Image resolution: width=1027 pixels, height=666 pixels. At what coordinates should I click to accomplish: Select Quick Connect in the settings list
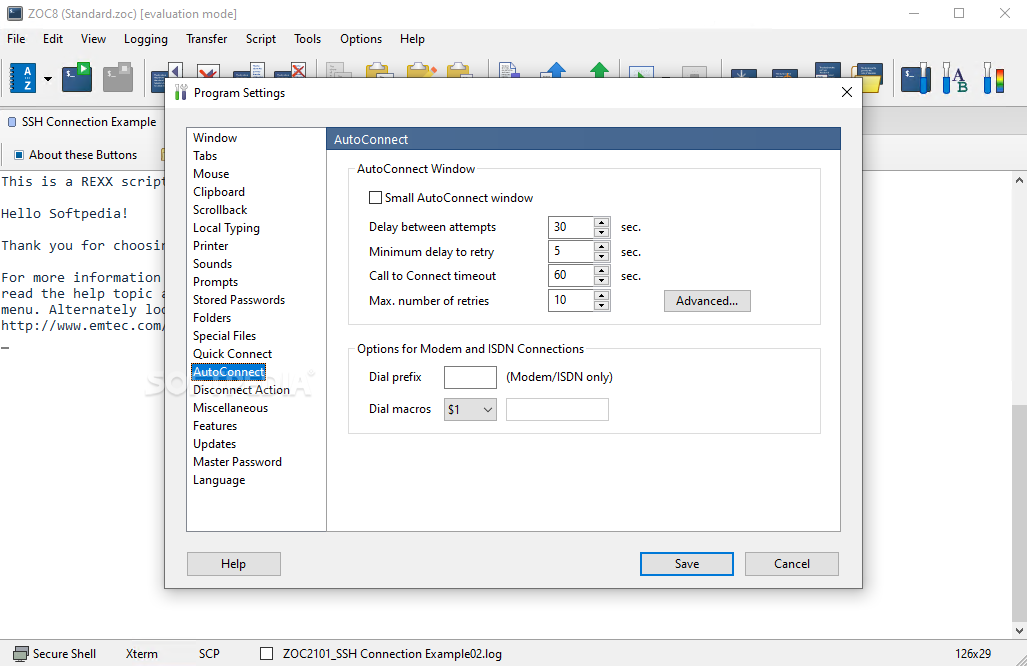pyautogui.click(x=232, y=354)
